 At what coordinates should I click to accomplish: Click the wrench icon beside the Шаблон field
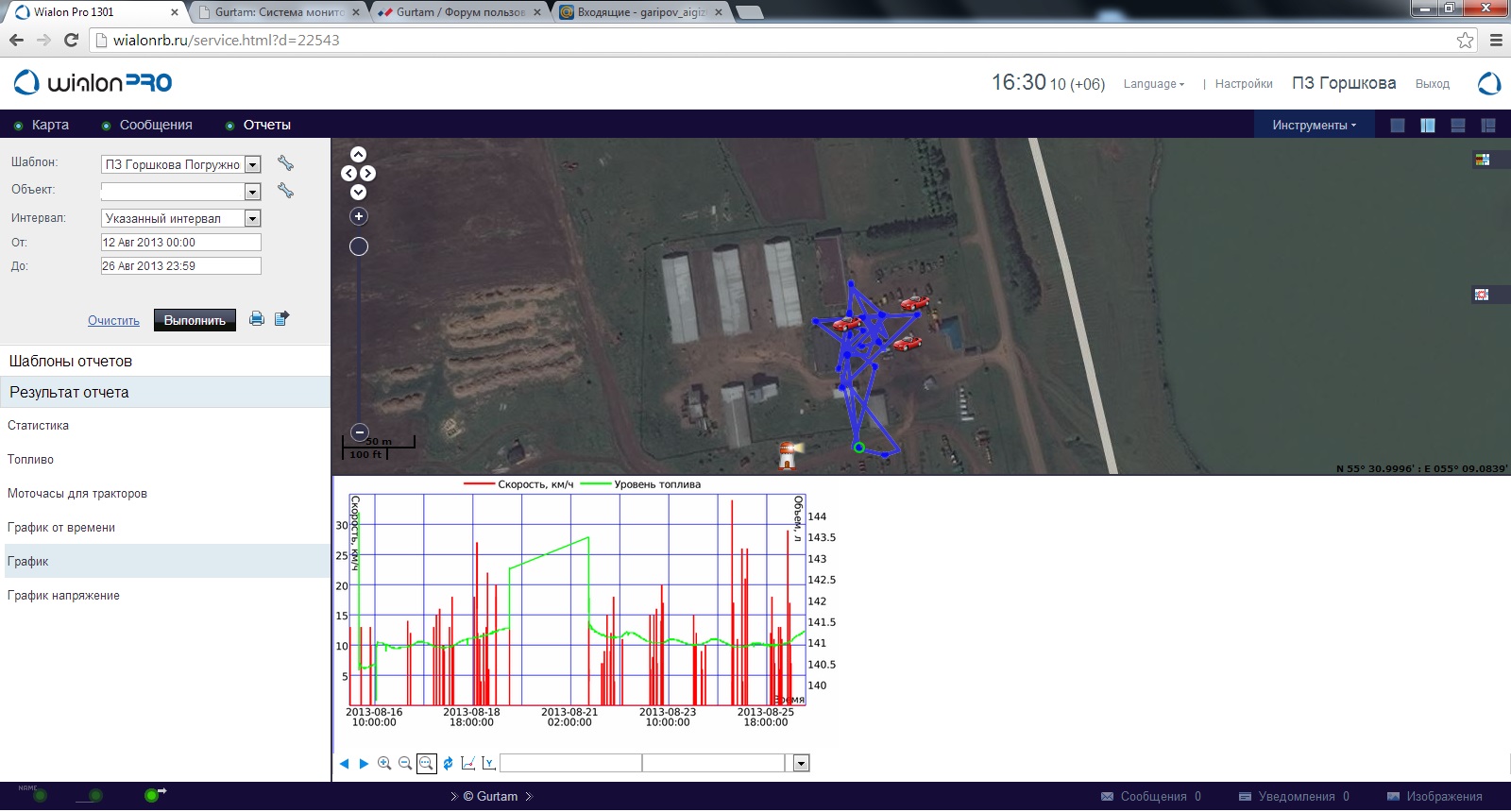[285, 163]
